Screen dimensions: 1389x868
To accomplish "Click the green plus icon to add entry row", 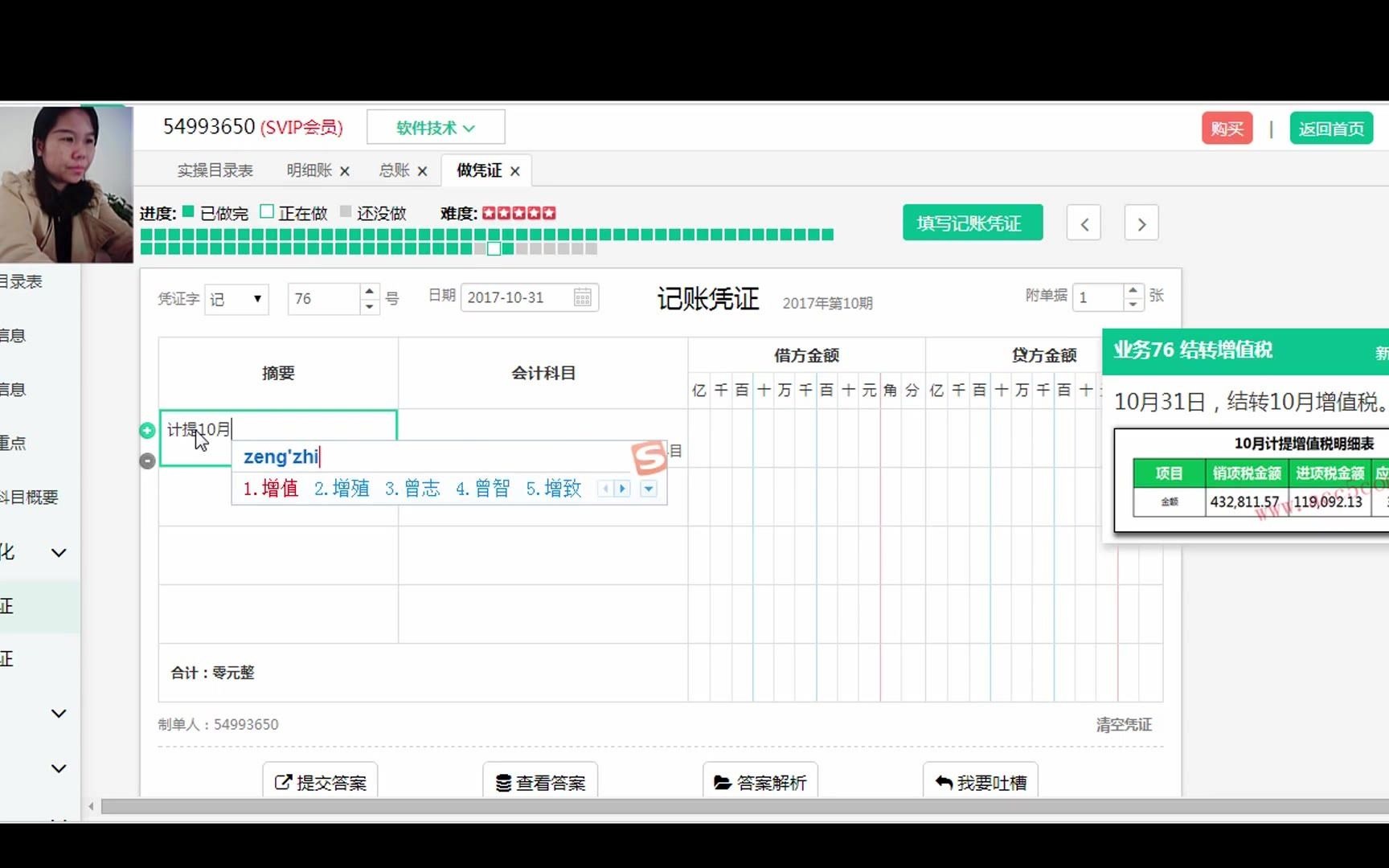I will pyautogui.click(x=147, y=431).
